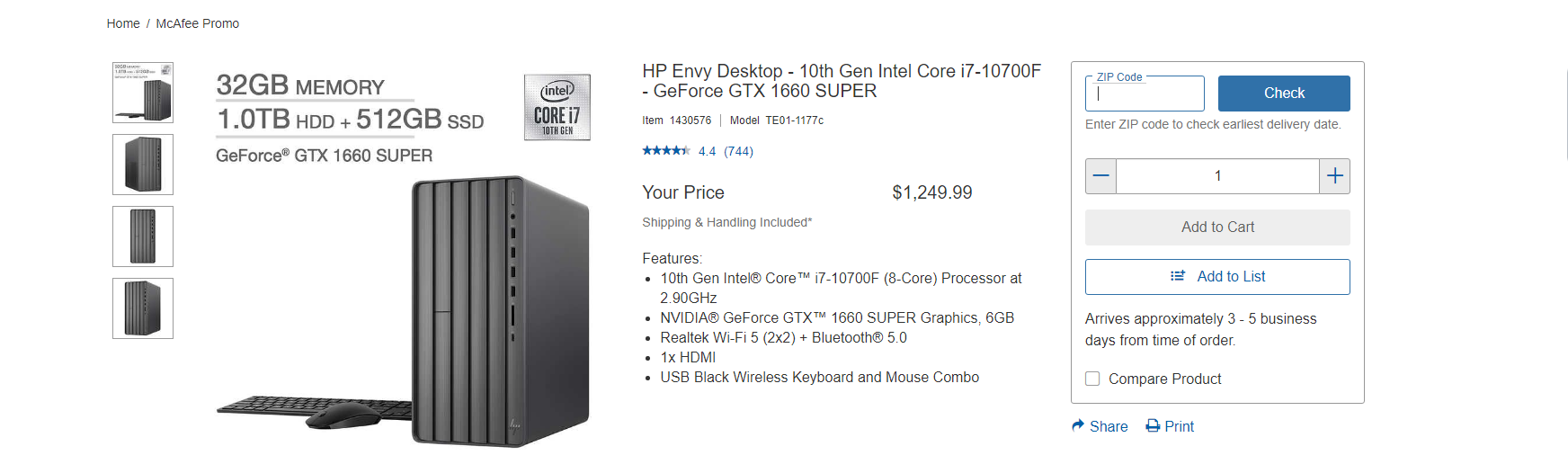This screenshot has height=455, width=1568.
Task: Open the McAfee Promo breadcrumb
Action: pos(197,23)
